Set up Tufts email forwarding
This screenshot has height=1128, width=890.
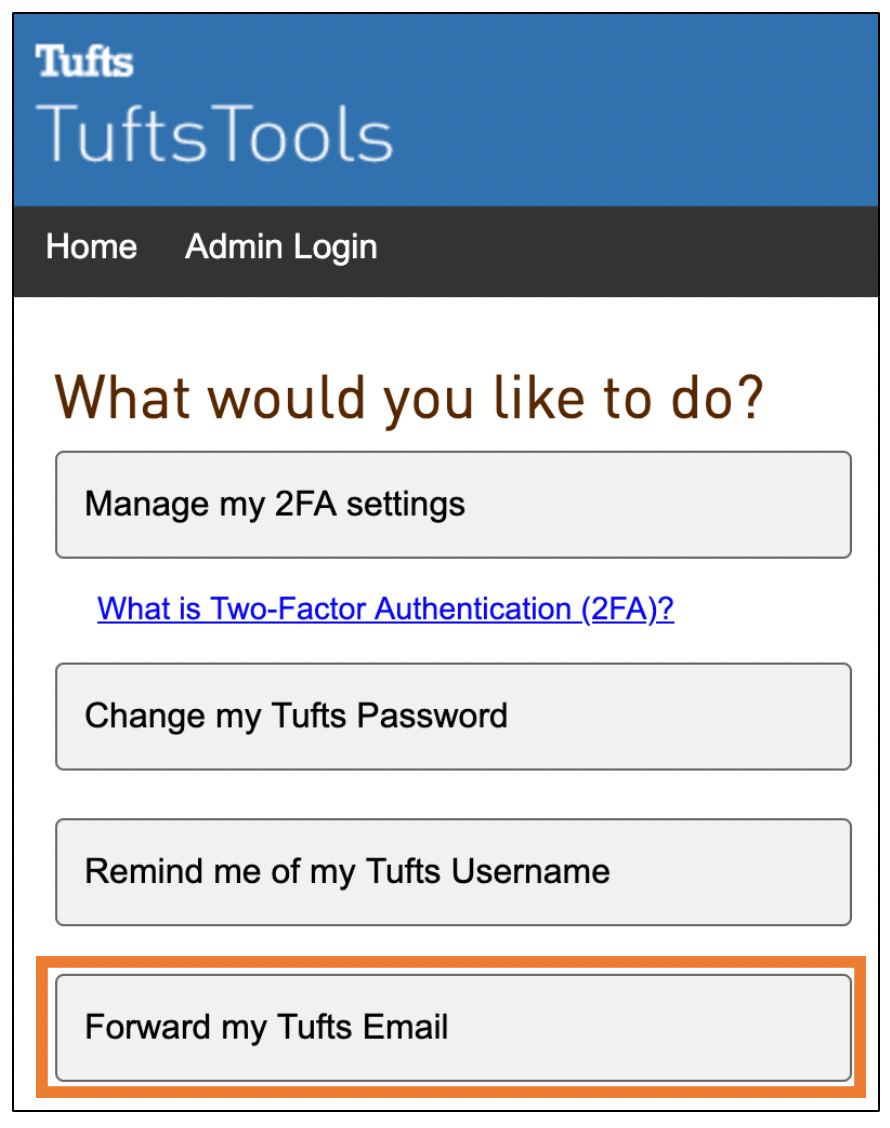pos(453,1028)
